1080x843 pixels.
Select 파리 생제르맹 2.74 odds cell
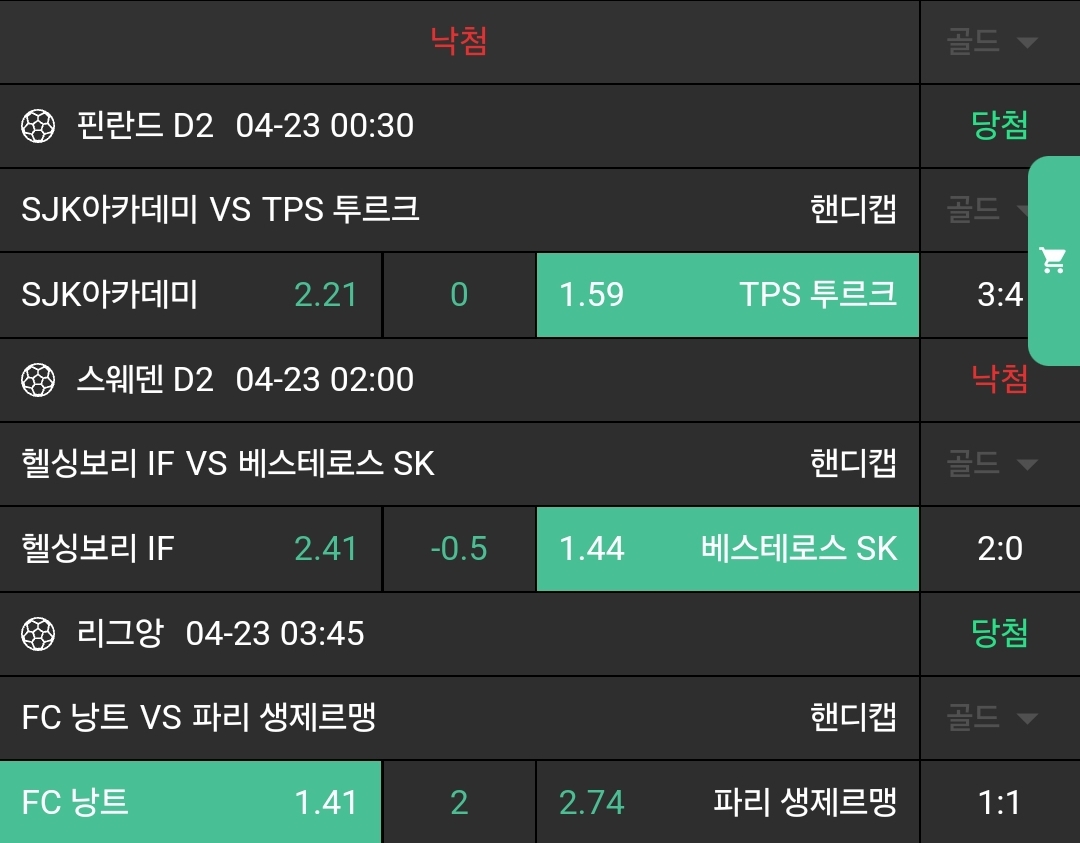(x=727, y=802)
